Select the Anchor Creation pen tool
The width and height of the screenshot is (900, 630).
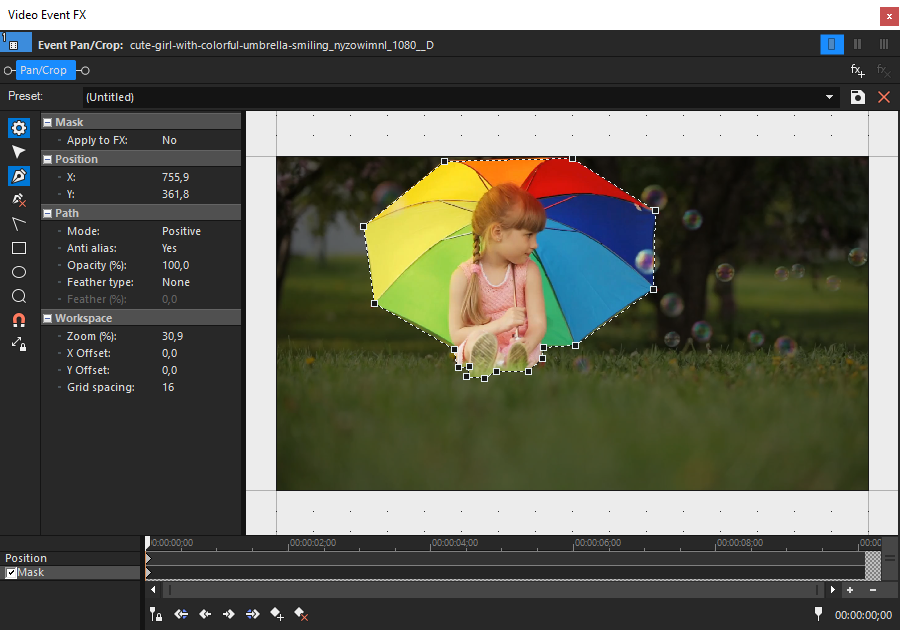tap(19, 176)
